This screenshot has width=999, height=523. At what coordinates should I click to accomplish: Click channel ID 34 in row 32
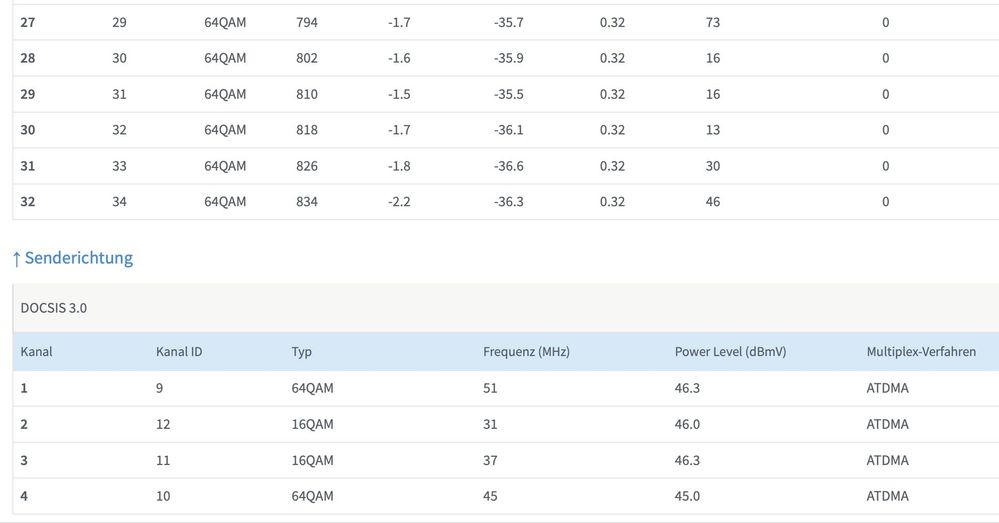pyautogui.click(x=119, y=202)
